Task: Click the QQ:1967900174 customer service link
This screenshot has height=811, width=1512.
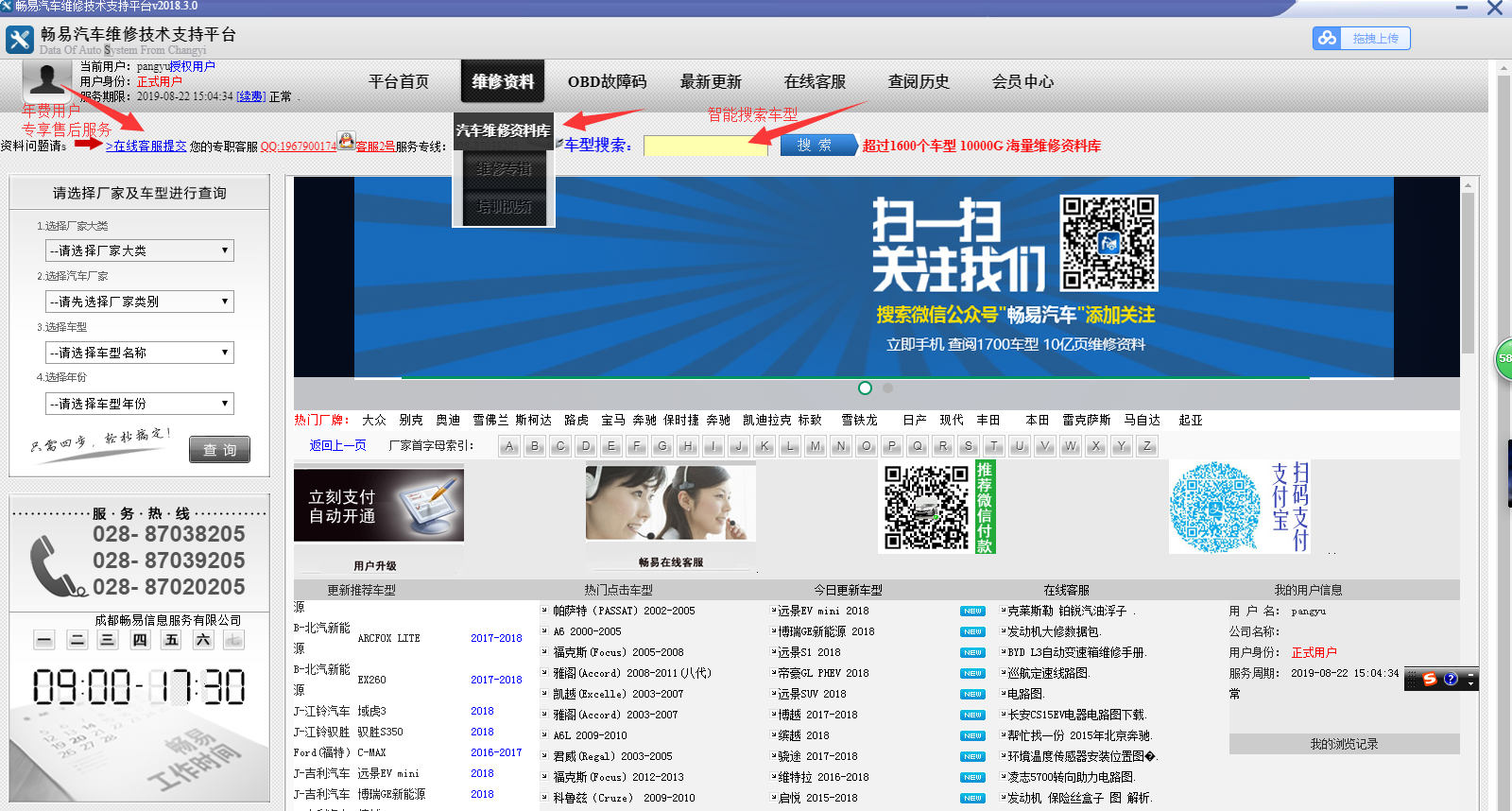Action: click(x=298, y=147)
